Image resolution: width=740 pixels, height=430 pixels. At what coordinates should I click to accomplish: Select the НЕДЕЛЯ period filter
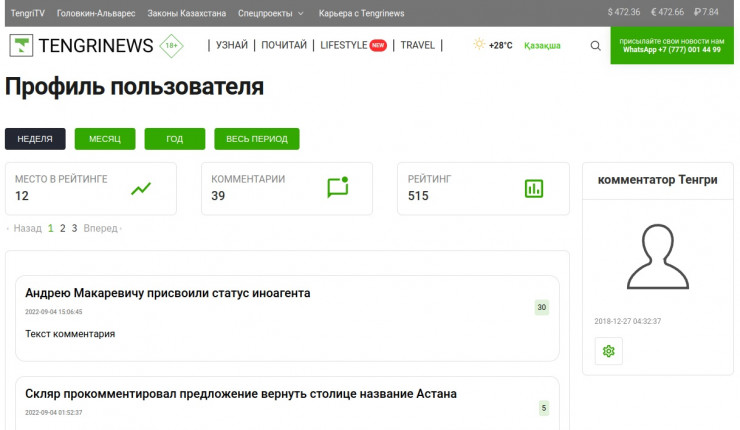point(35,139)
